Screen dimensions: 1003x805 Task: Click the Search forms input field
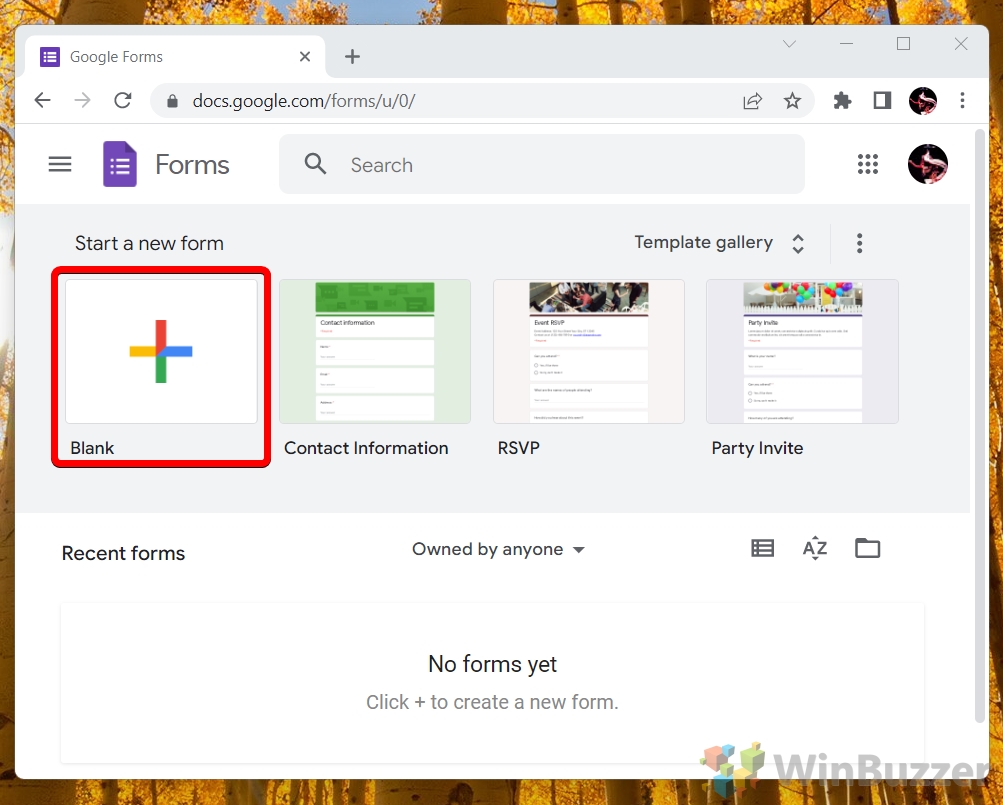542,164
